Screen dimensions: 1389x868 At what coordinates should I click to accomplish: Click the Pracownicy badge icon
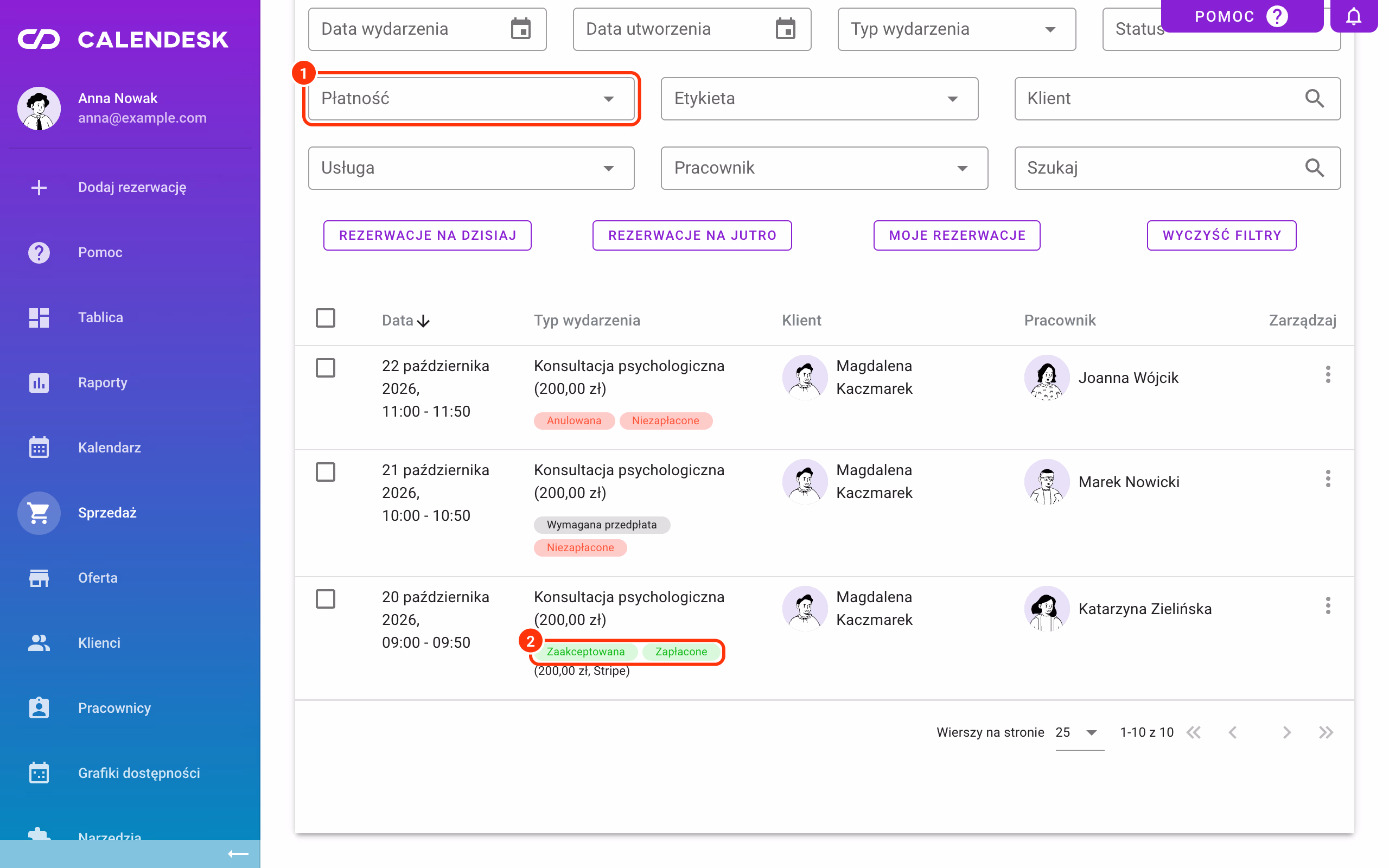pos(39,708)
